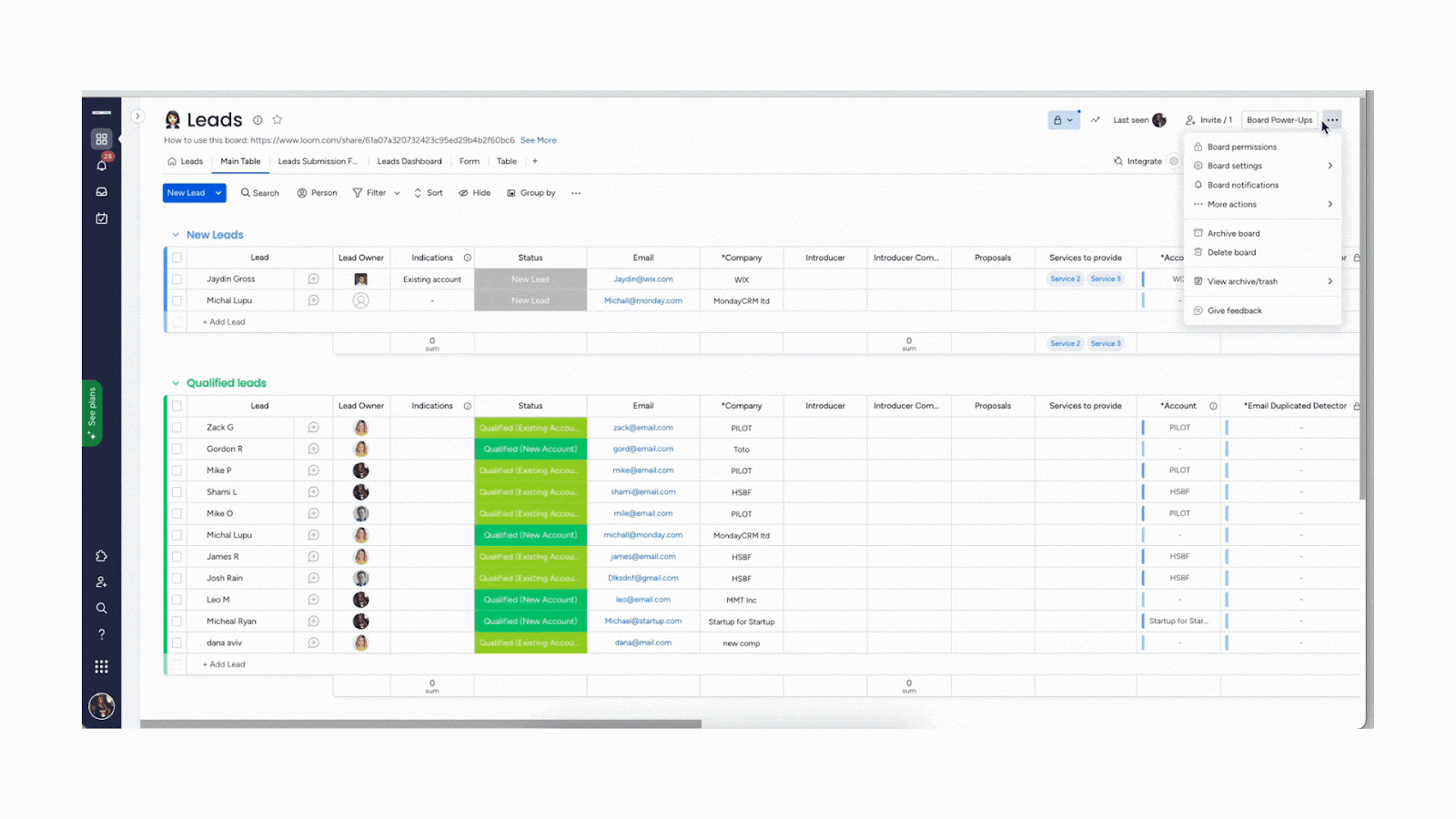Image resolution: width=1456 pixels, height=819 pixels.
Task: Check the Jaydin Gross row checkbox
Action: click(x=177, y=279)
